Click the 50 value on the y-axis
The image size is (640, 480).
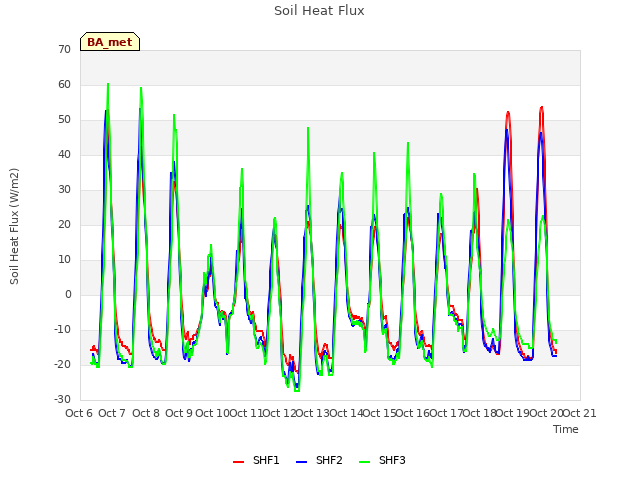64,120
